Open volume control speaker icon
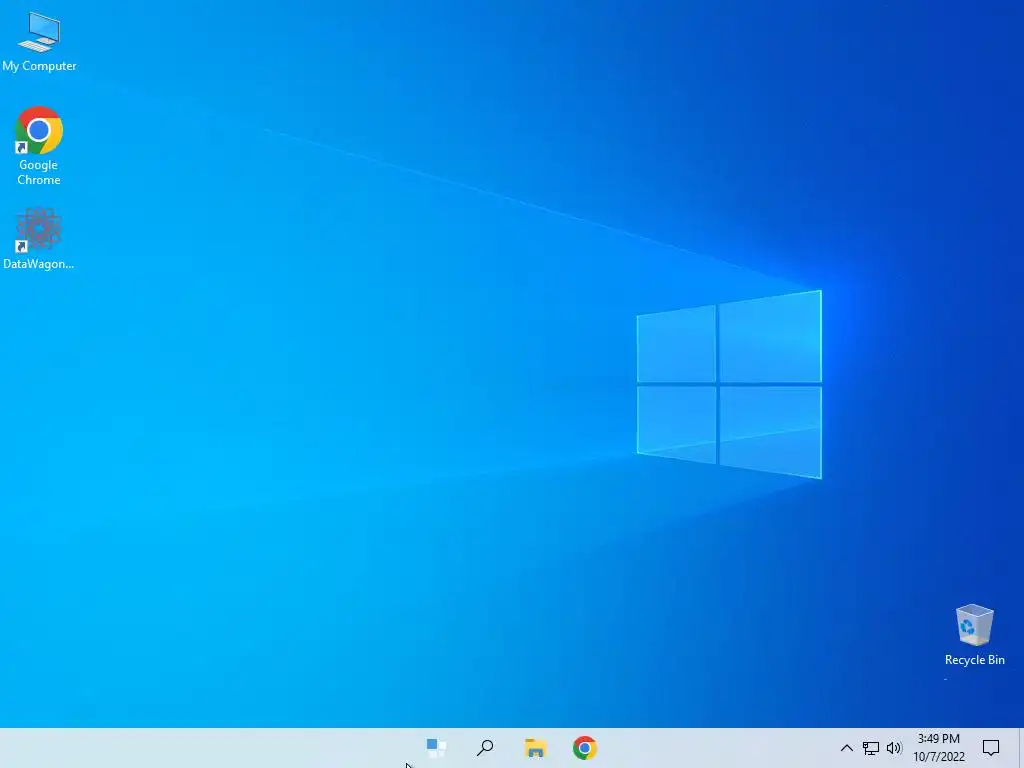This screenshot has height=768, width=1024. point(894,748)
